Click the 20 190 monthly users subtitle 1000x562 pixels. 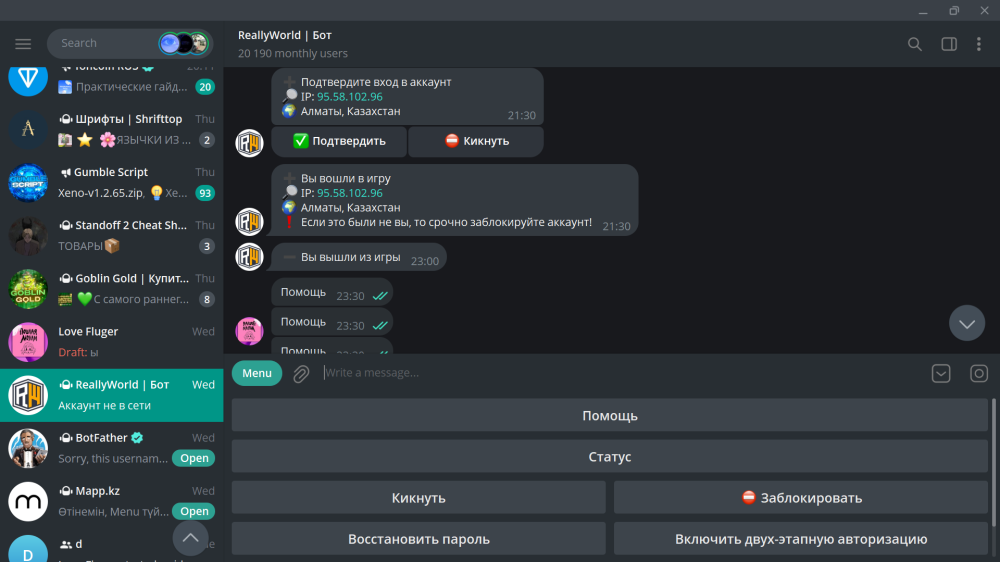[x=293, y=54]
